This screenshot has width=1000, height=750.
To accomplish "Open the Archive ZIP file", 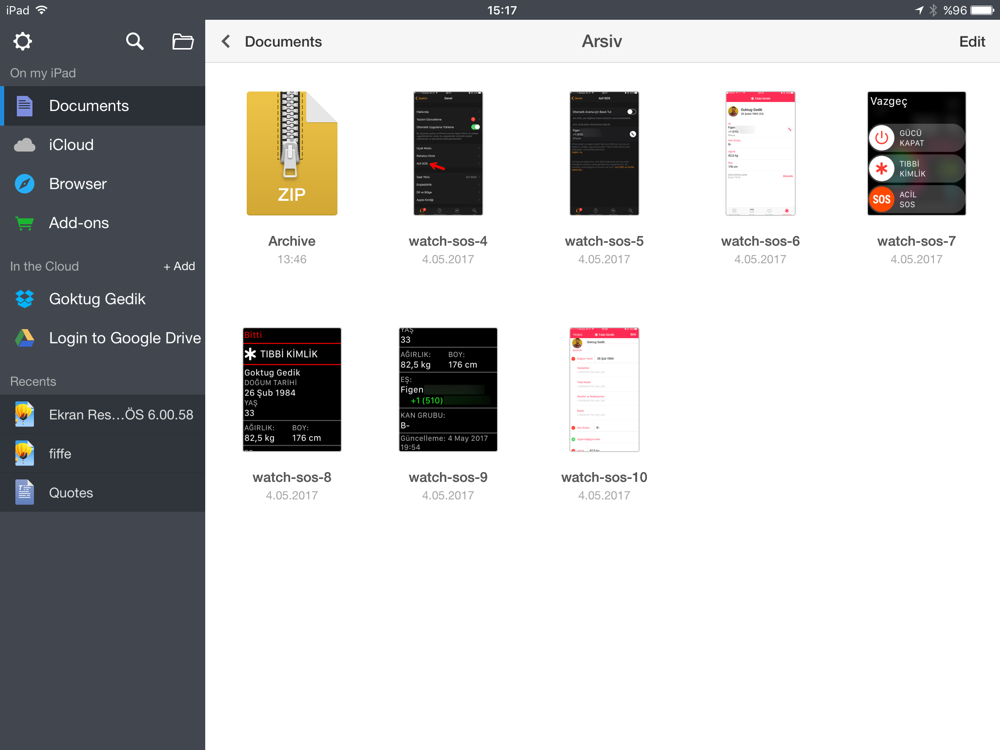I will [x=292, y=154].
